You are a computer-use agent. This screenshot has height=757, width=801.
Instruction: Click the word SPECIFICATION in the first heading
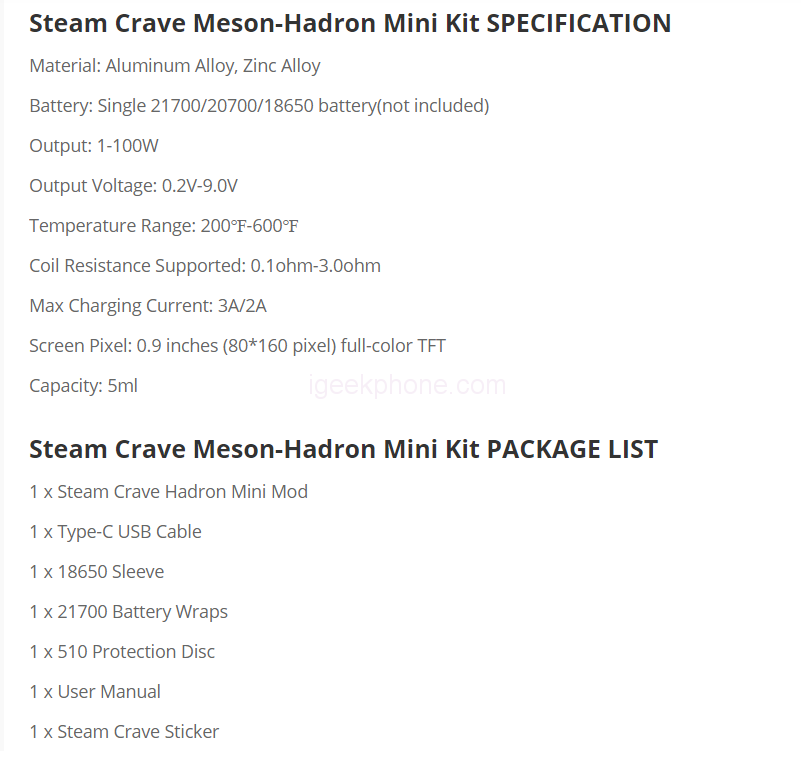coord(578,23)
